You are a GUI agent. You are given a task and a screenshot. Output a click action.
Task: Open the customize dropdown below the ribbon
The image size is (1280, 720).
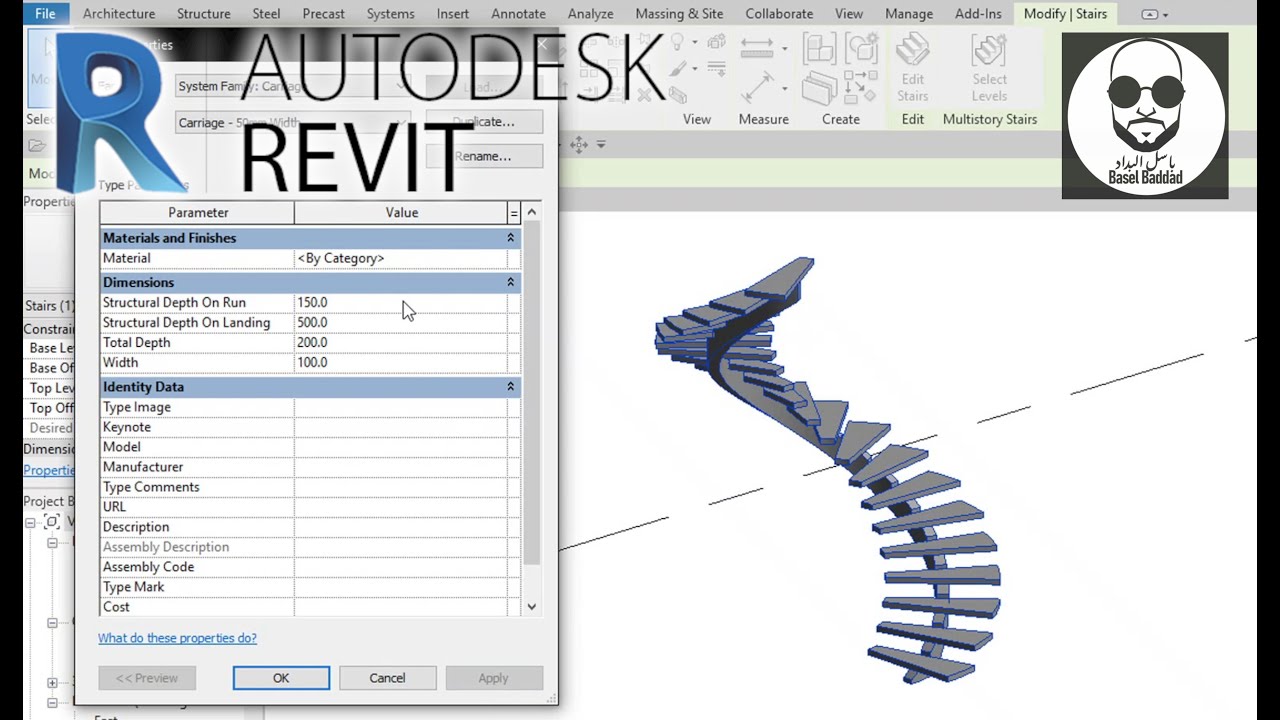[601, 145]
